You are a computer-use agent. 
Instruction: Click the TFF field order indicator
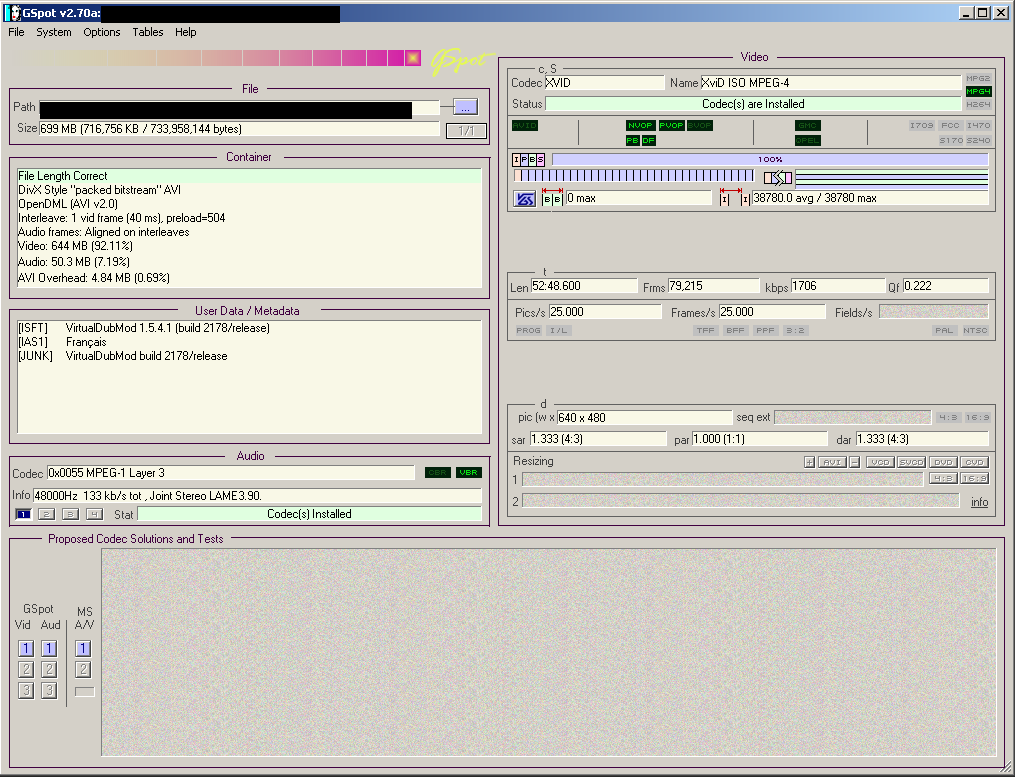coord(705,331)
